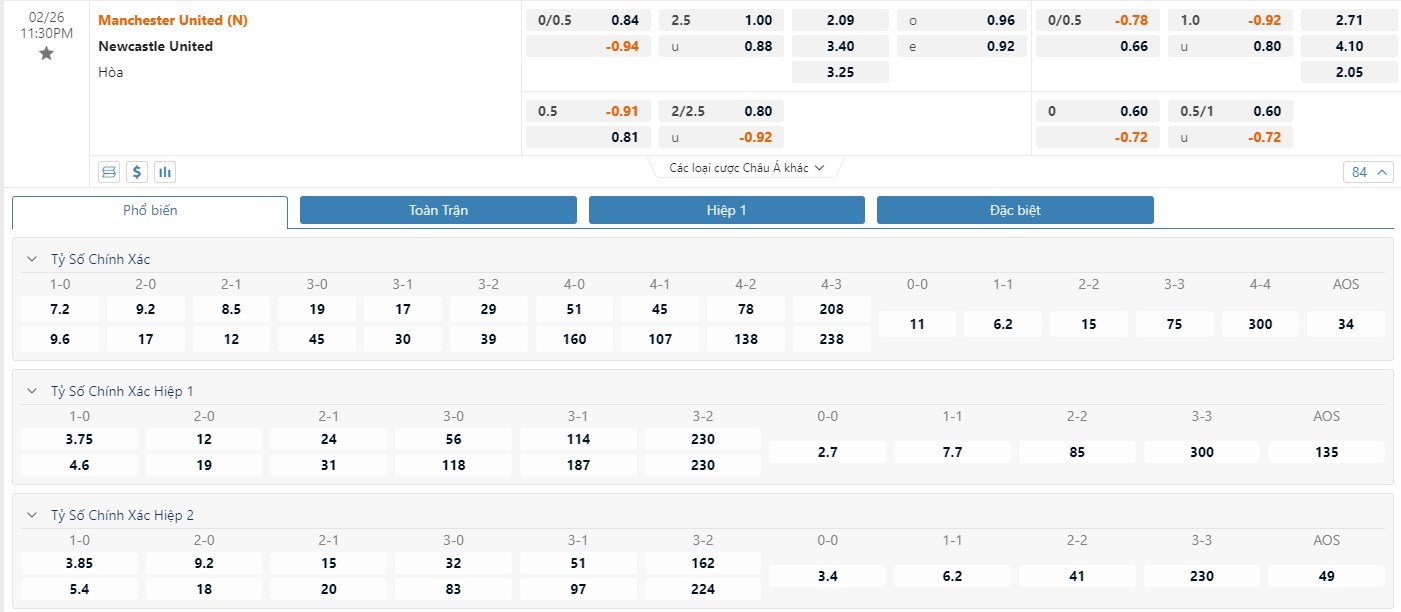Viewport: 1401px width, 612px height.
Task: Open the bar chart statistics icon
Action: point(165,172)
